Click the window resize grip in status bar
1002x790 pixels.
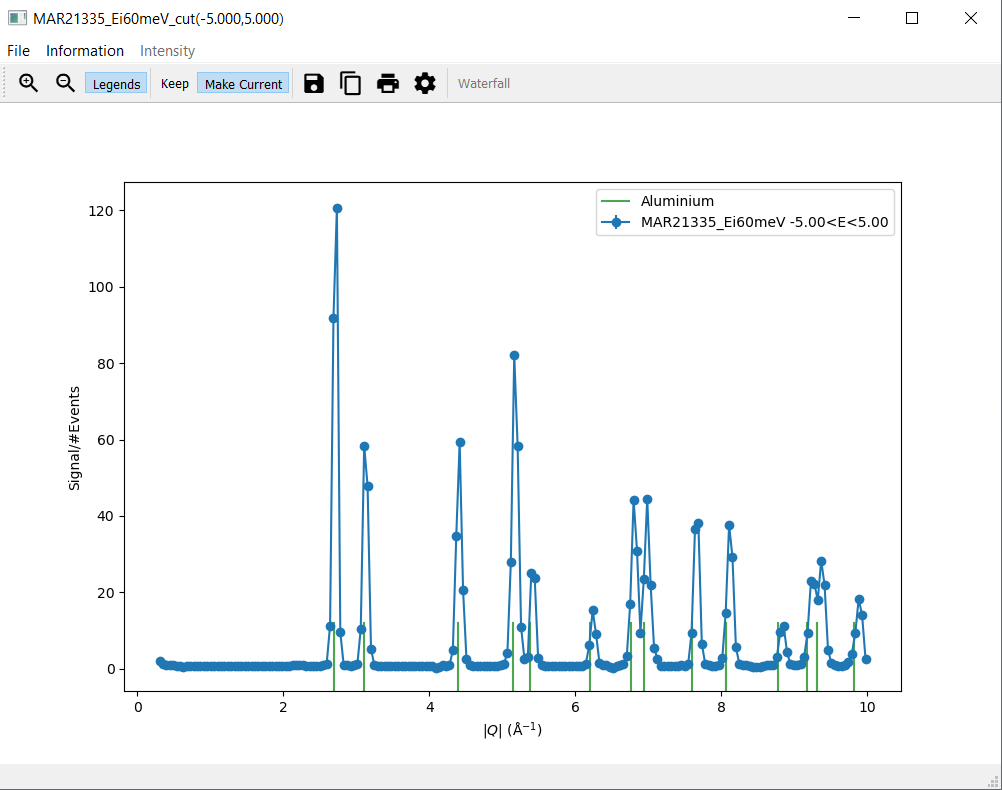coord(994,782)
